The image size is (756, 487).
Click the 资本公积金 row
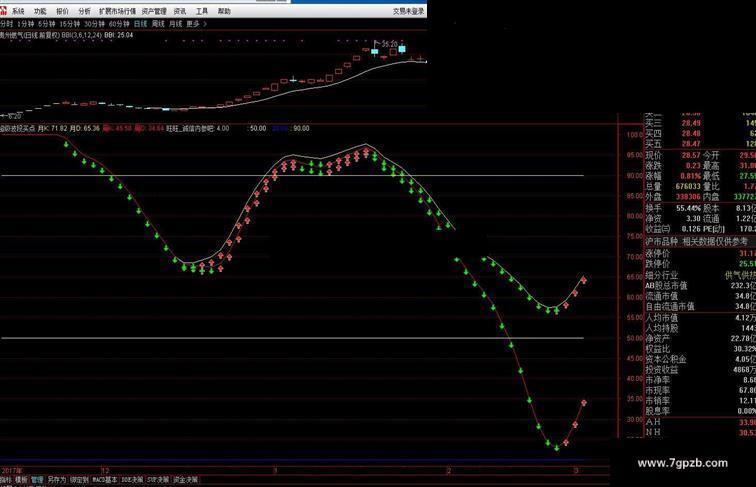click(x=701, y=359)
